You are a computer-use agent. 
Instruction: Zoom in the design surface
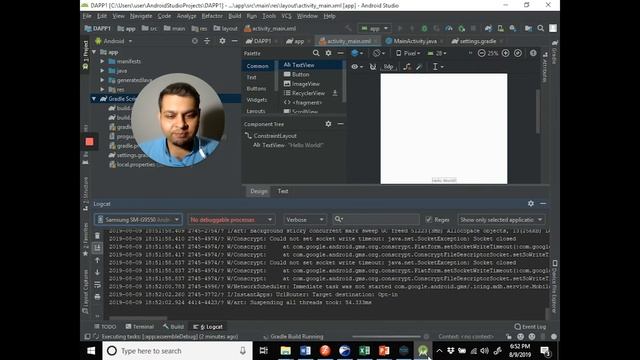(x=505, y=53)
